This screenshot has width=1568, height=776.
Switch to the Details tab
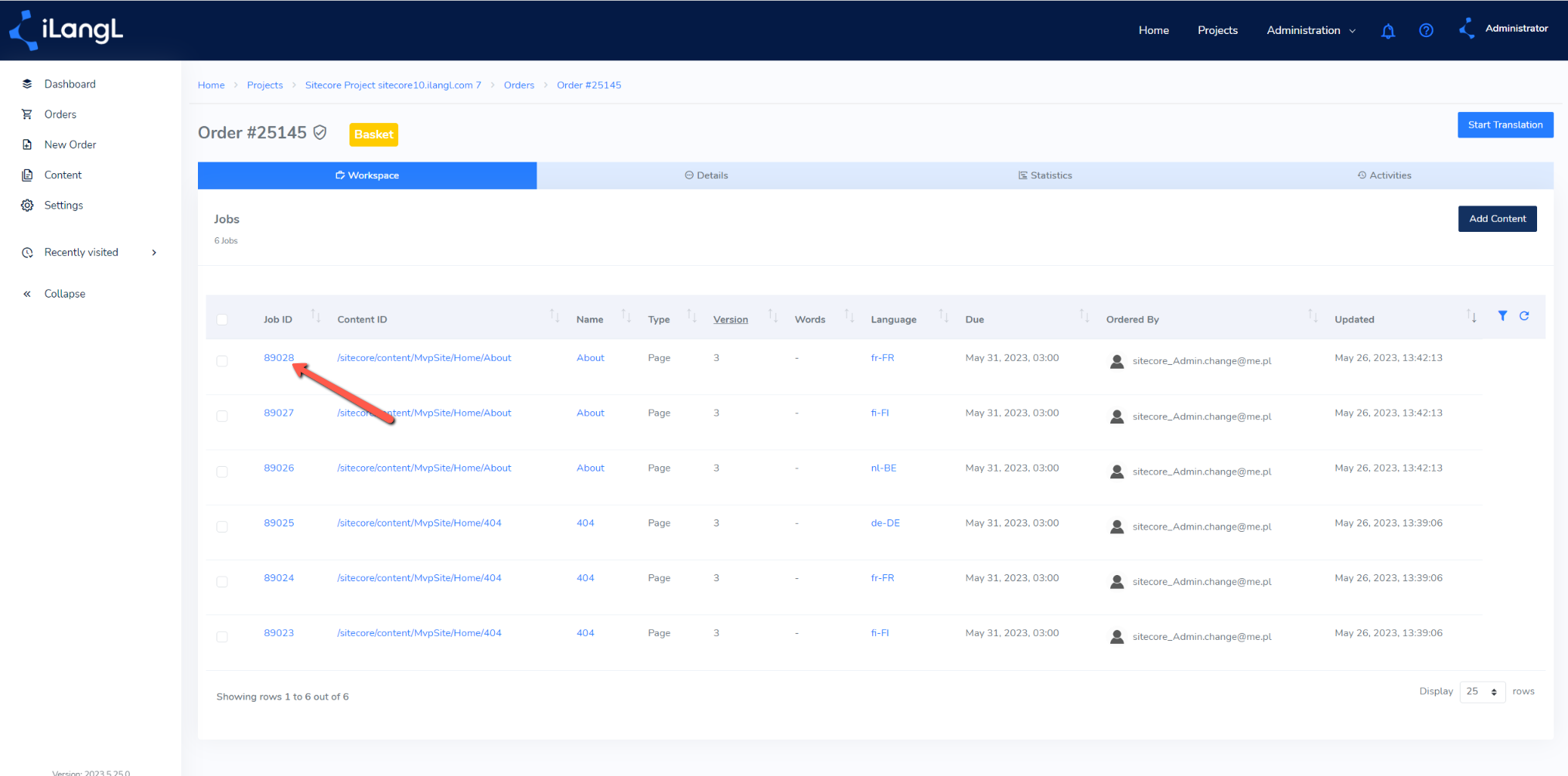pyautogui.click(x=706, y=175)
